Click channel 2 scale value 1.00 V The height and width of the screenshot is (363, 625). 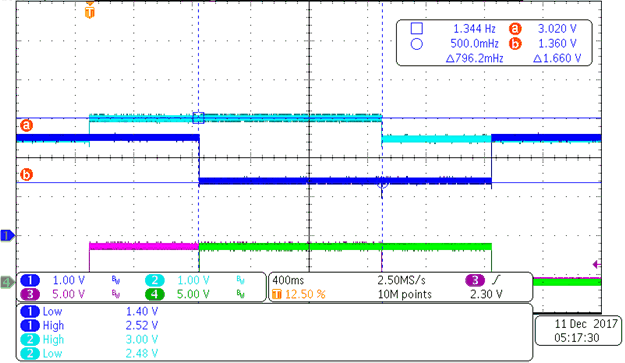click(x=193, y=281)
